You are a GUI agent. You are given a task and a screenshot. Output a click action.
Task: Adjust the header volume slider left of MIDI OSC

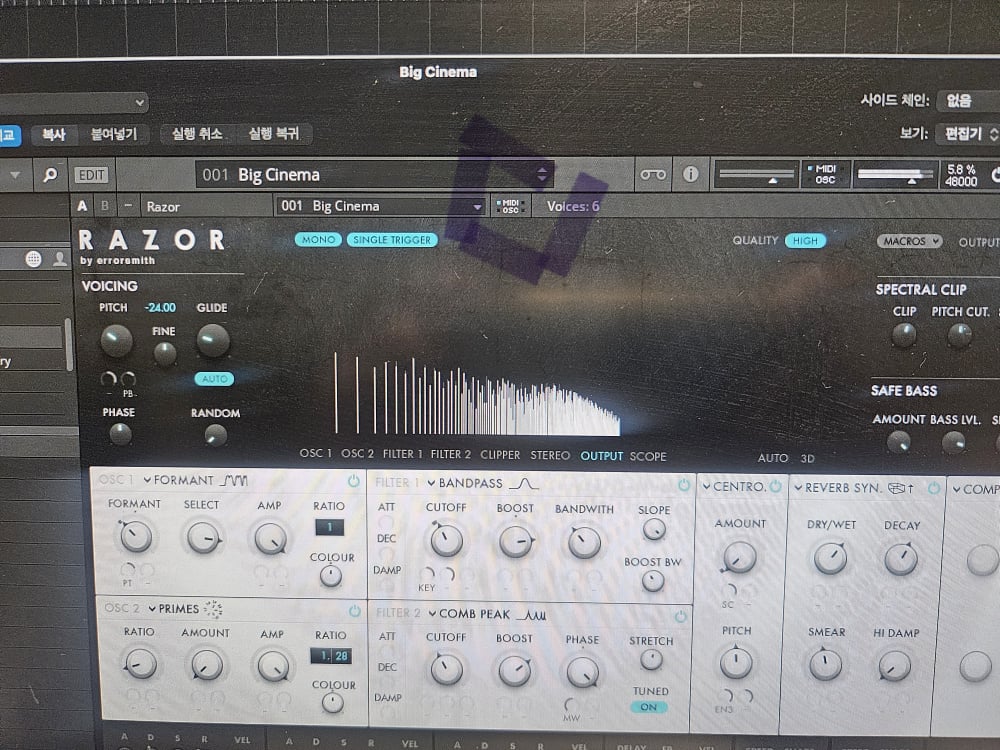[756, 173]
